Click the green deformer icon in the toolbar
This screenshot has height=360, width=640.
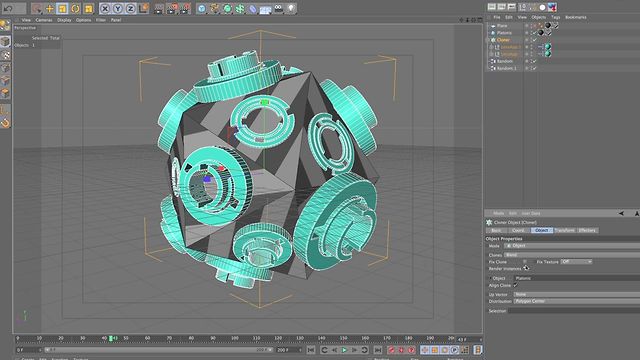click(227, 9)
